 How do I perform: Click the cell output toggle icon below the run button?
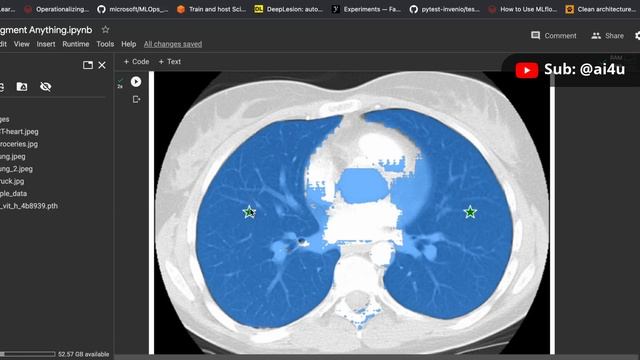tap(136, 99)
